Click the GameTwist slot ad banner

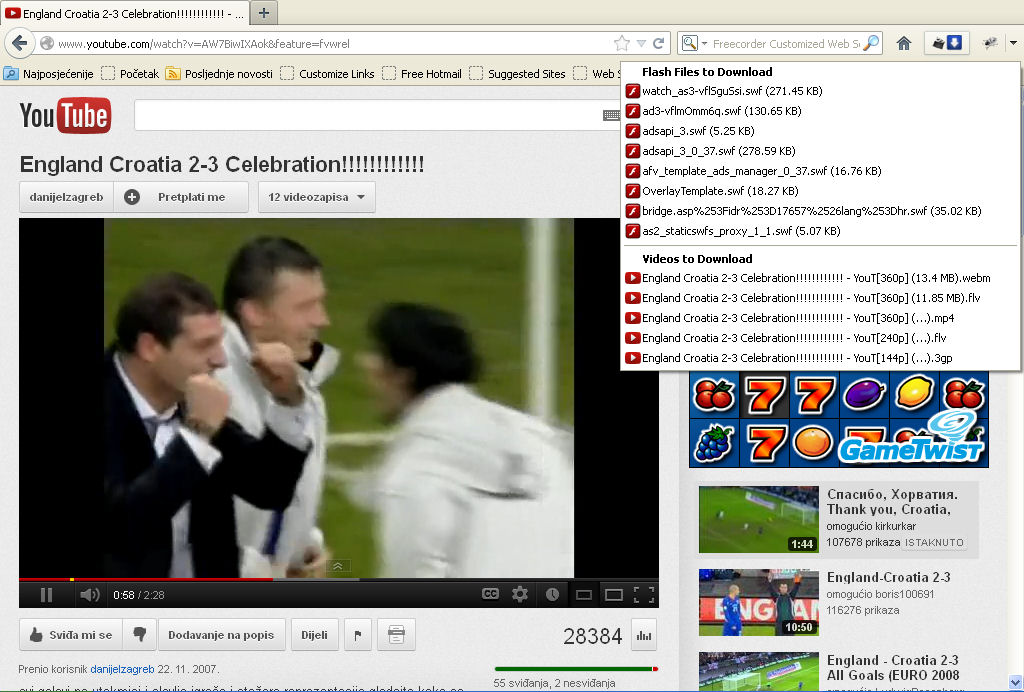click(x=839, y=419)
